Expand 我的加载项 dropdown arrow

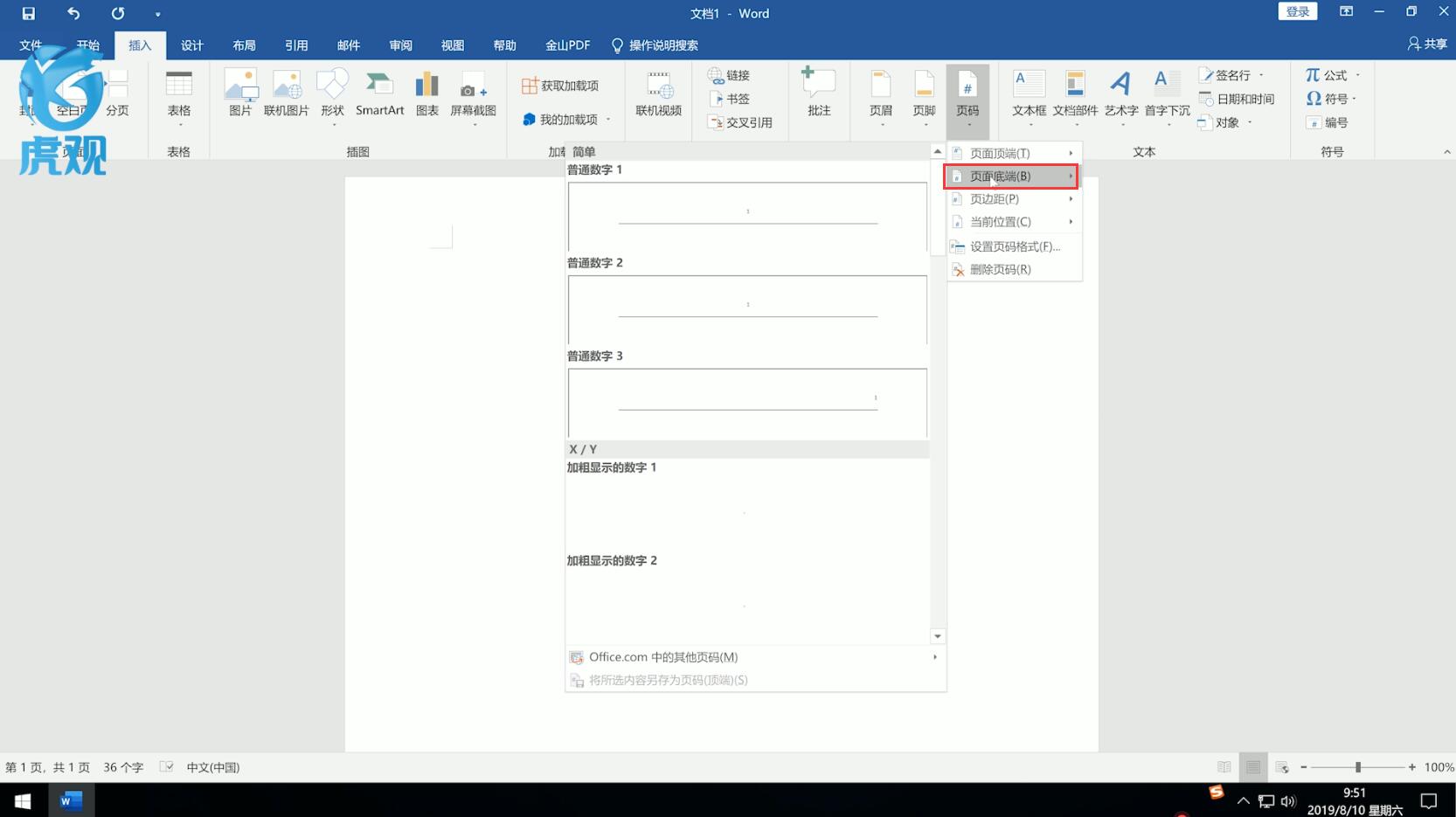pos(608,120)
